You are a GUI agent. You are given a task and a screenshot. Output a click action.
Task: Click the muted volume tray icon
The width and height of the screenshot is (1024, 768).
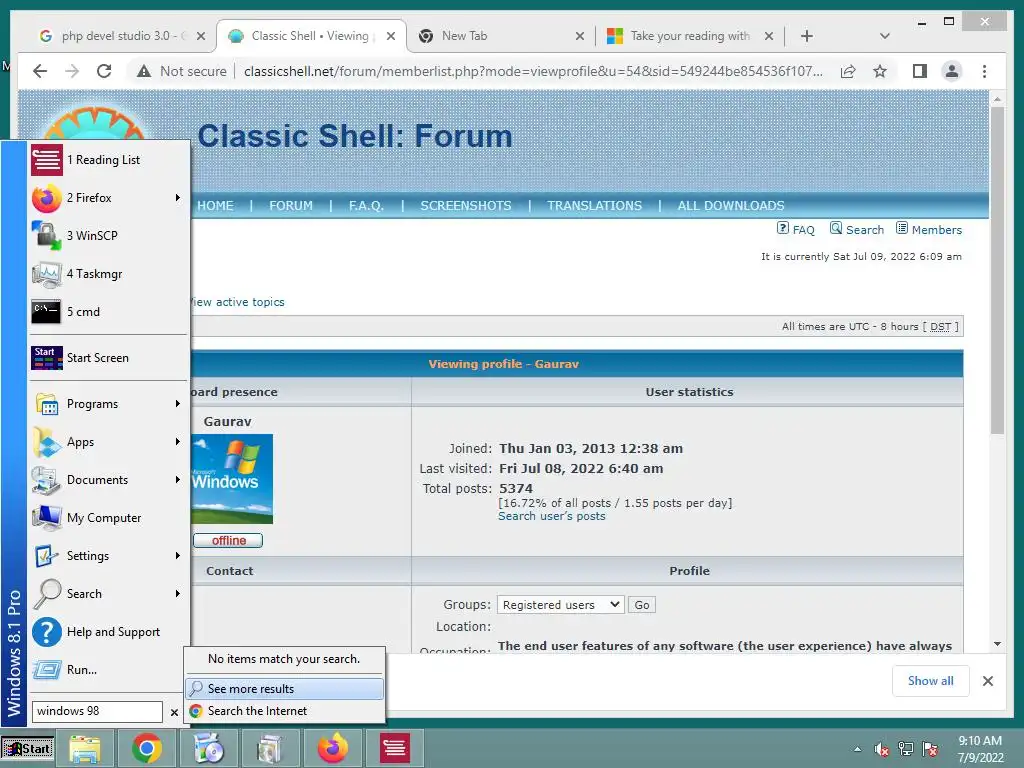(882, 749)
